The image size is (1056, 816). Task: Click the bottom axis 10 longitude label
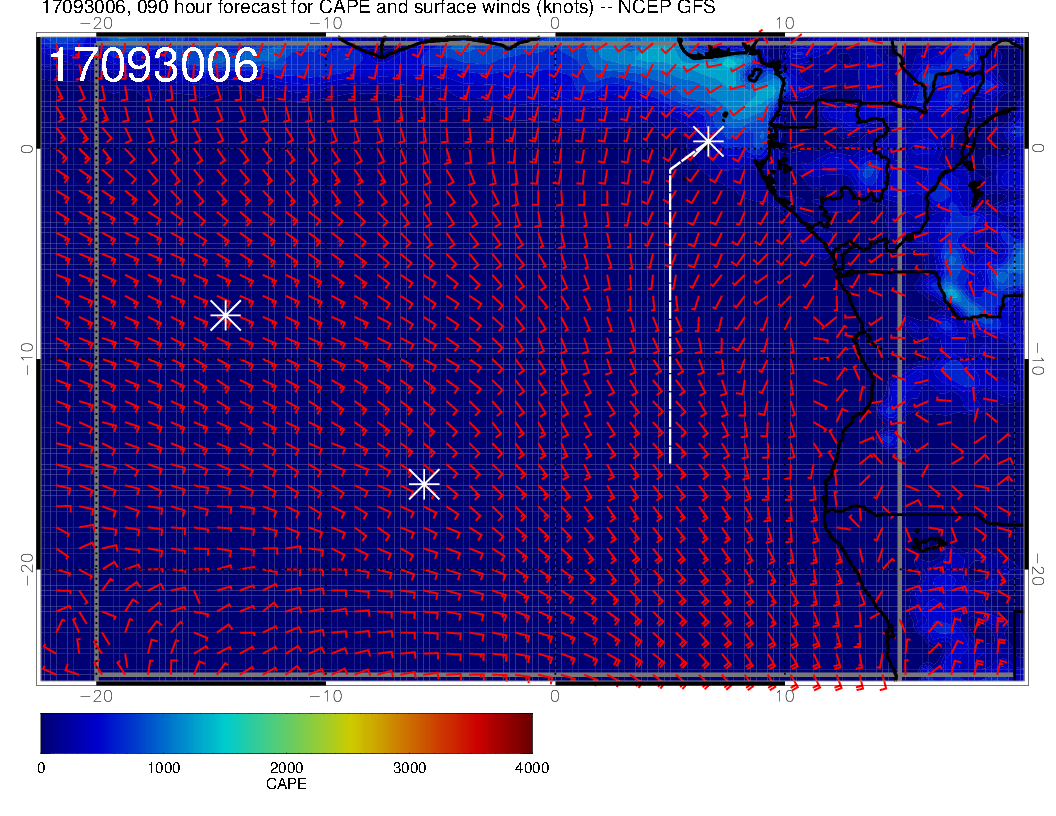[x=785, y=696]
